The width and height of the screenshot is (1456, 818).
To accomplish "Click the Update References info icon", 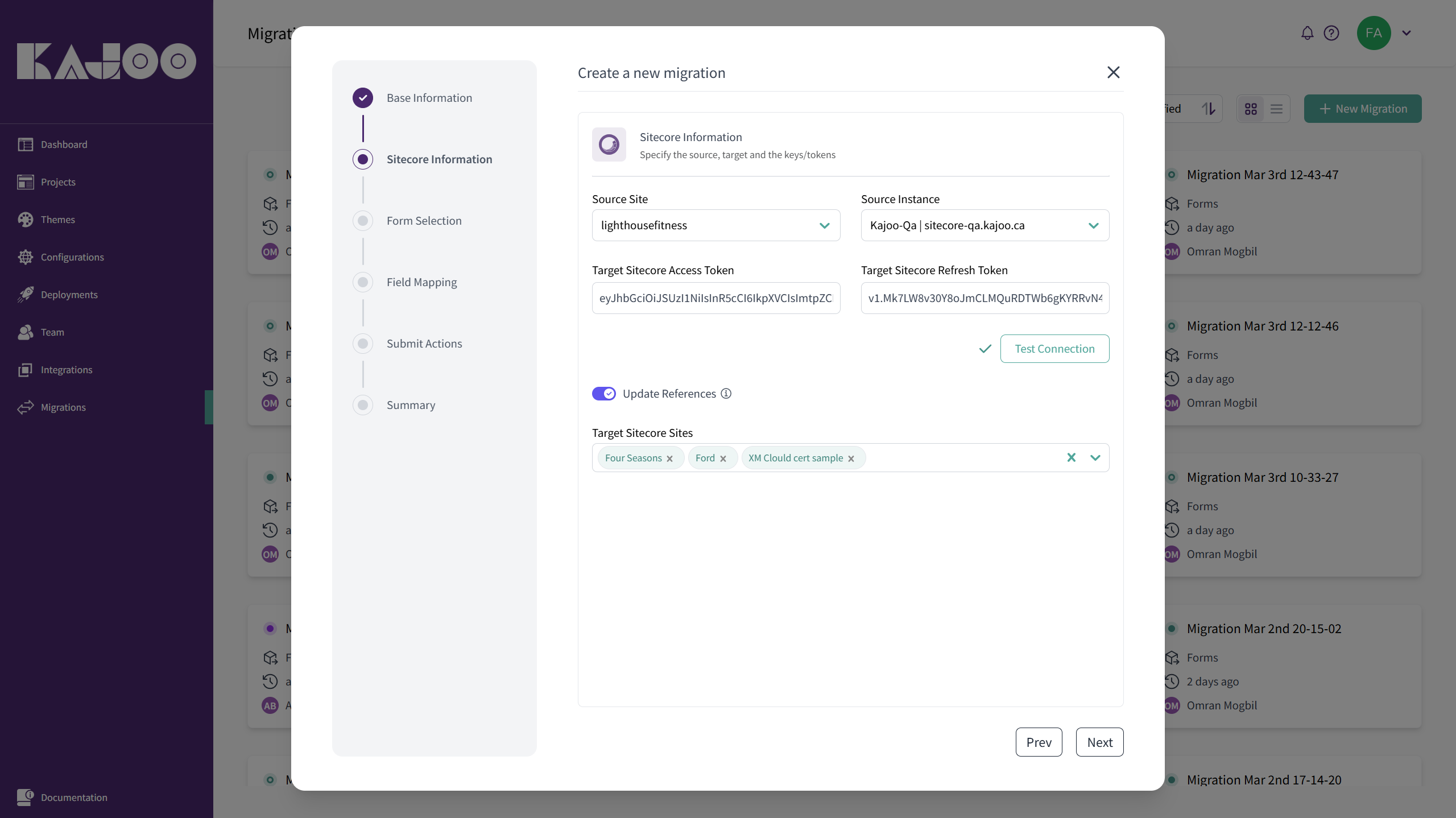I will tap(726, 394).
